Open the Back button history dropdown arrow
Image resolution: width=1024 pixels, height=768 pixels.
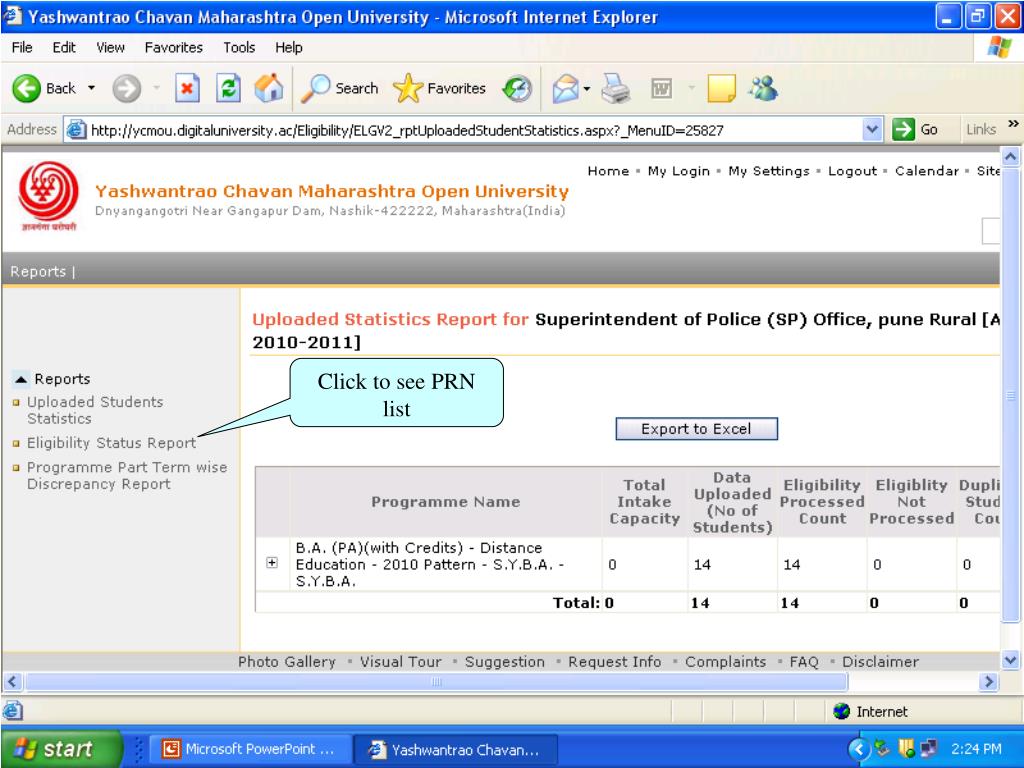pyautogui.click(x=91, y=88)
